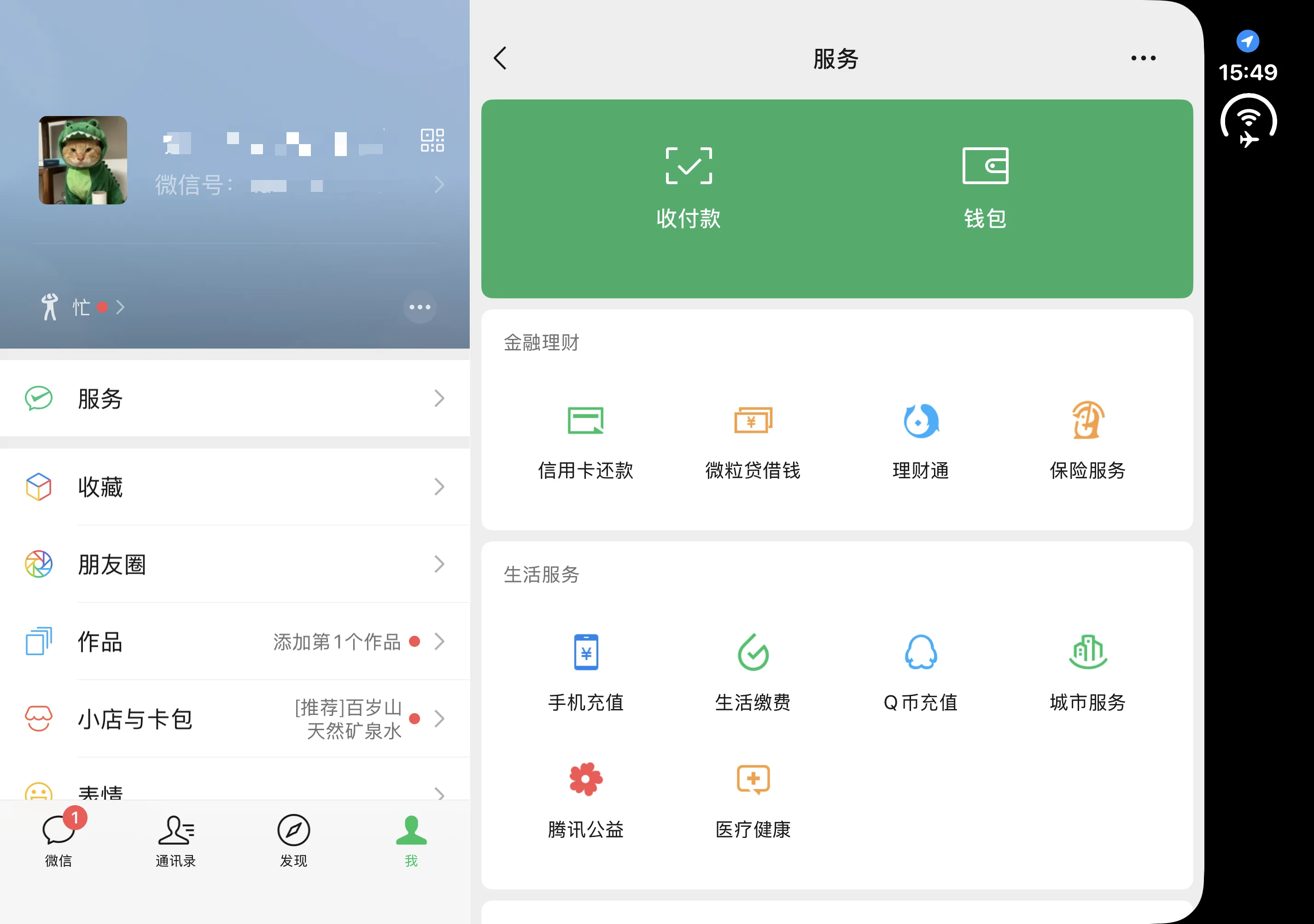Open 腾讯公益 charity
The image size is (1314, 924).
(x=585, y=801)
